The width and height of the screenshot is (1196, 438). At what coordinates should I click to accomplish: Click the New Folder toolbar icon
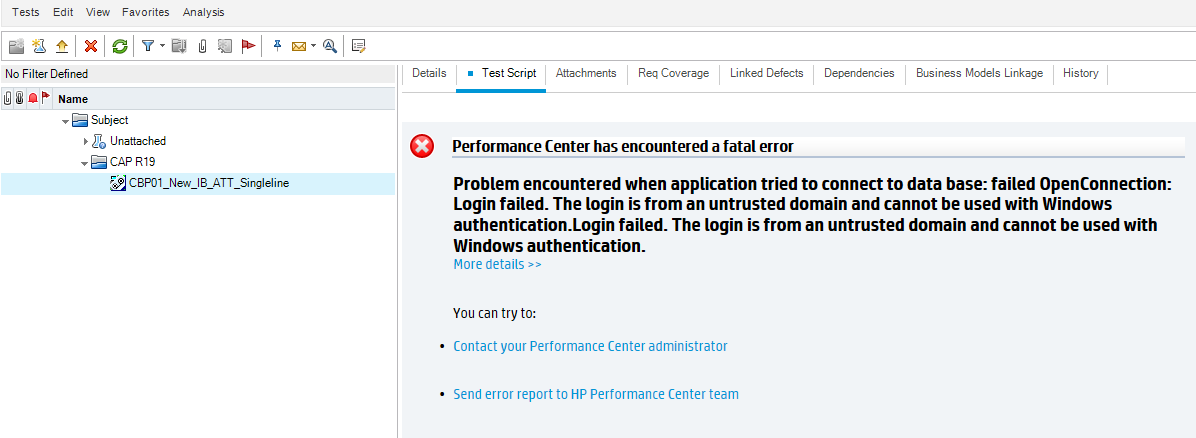pyautogui.click(x=17, y=47)
